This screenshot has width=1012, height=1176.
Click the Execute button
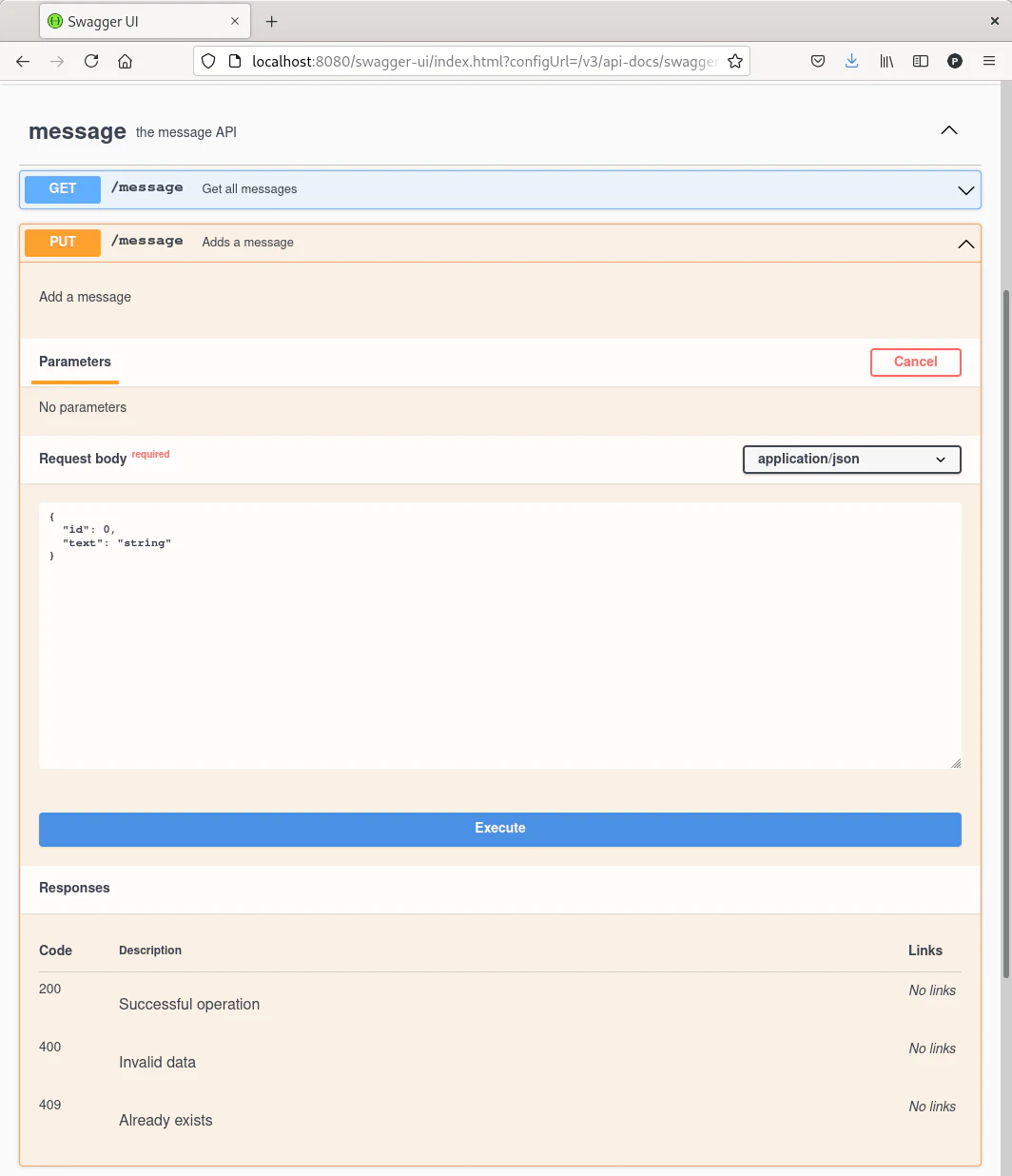(499, 829)
